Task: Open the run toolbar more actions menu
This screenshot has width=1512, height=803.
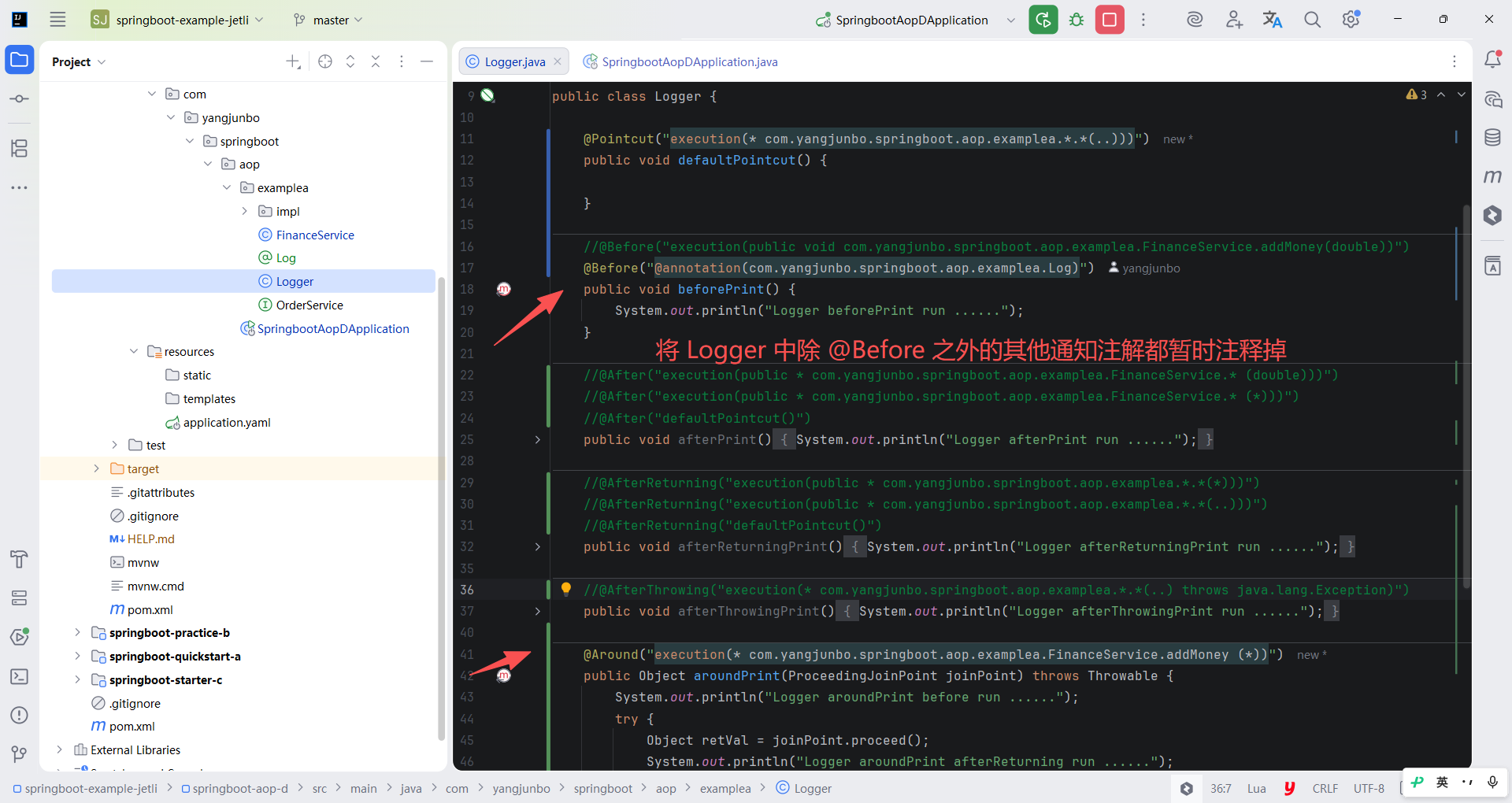Action: pyautogui.click(x=1143, y=20)
